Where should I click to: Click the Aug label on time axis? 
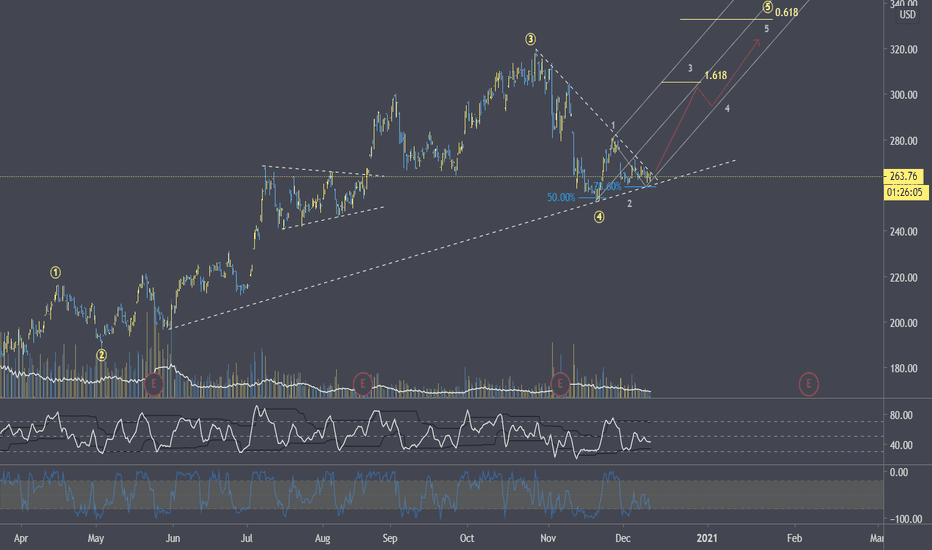(x=322, y=538)
